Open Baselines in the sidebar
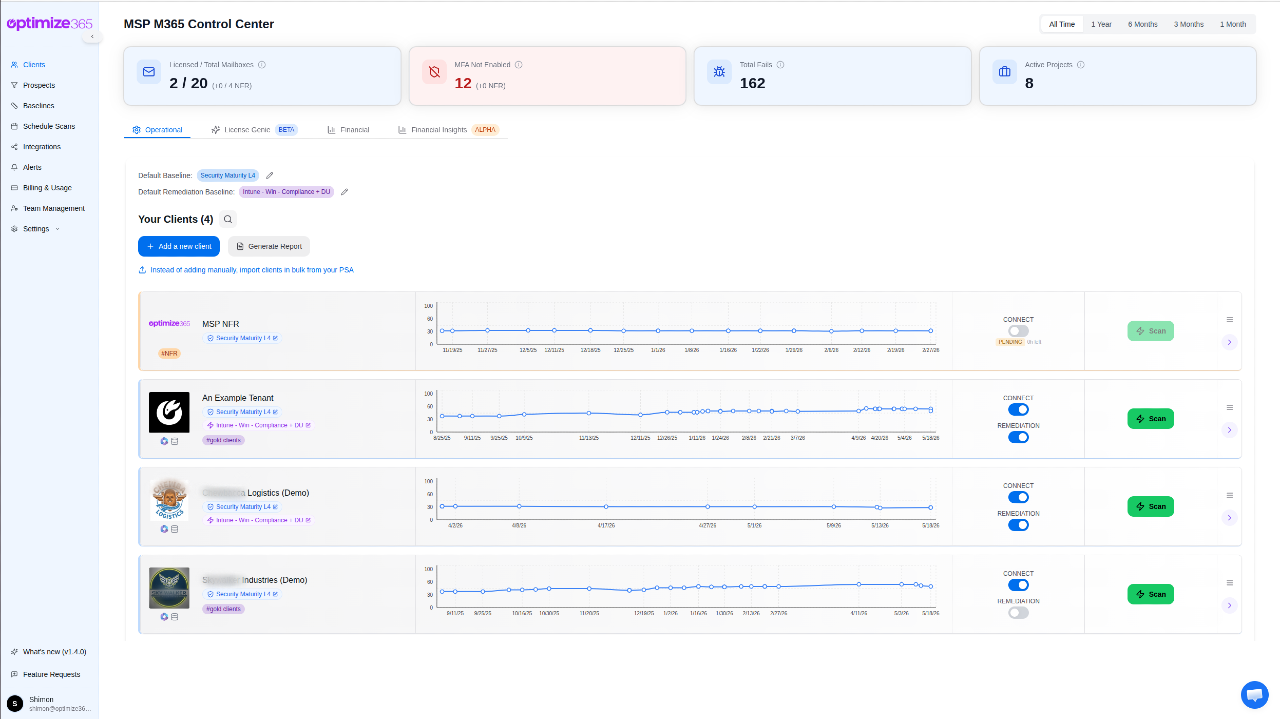This screenshot has height=720, width=1280. 39,106
